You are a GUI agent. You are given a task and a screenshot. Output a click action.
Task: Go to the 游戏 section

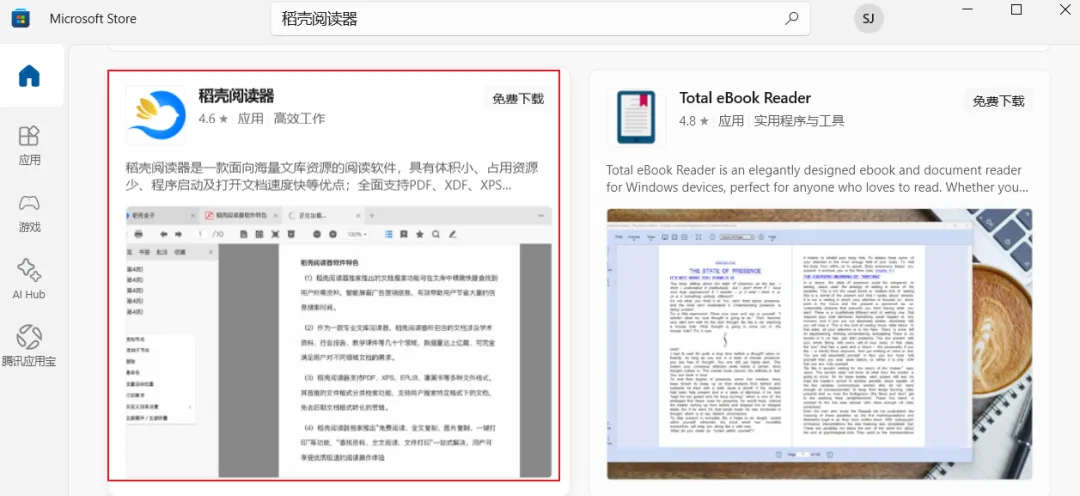coord(29,213)
